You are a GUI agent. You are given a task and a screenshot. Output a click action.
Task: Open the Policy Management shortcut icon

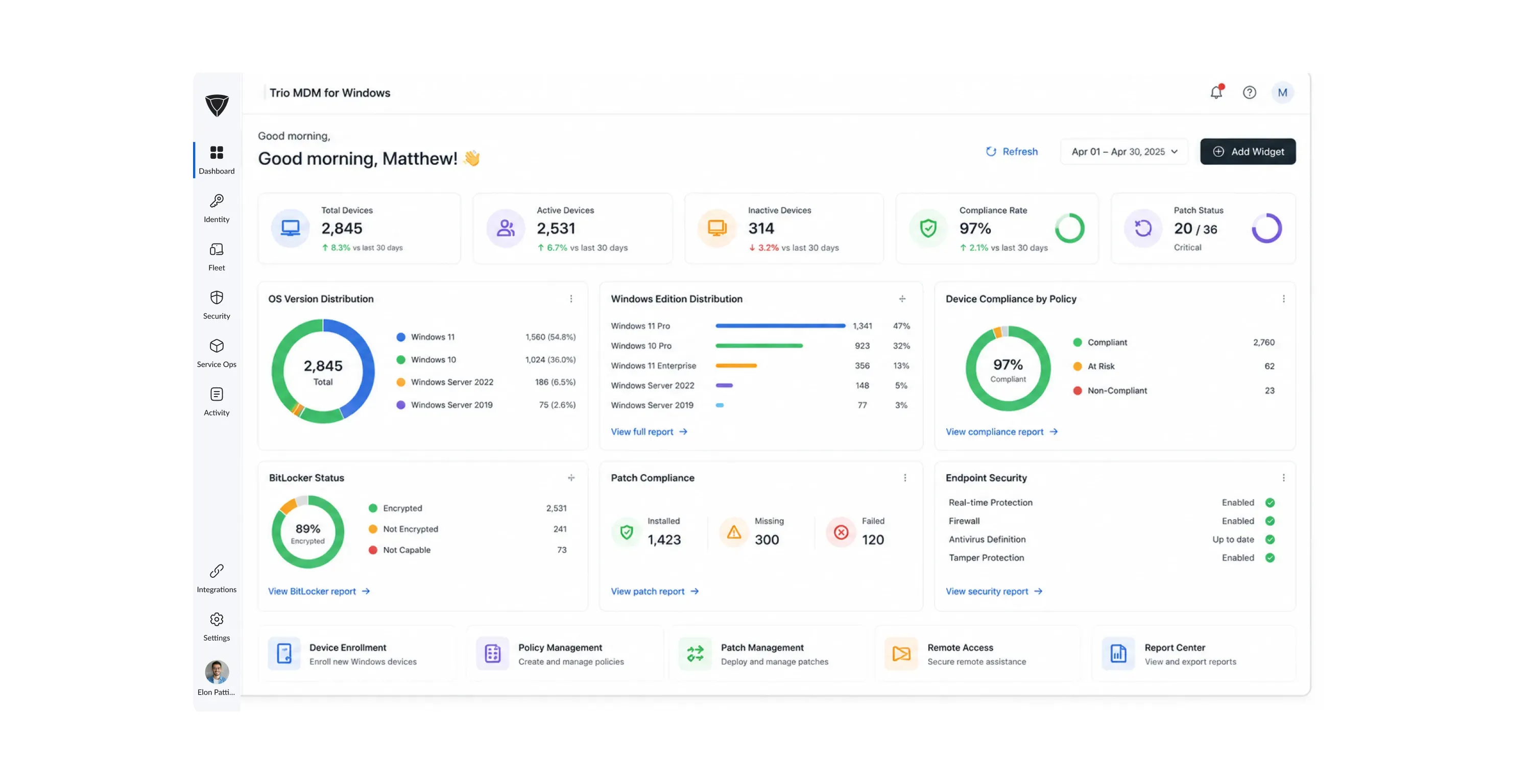pos(492,654)
